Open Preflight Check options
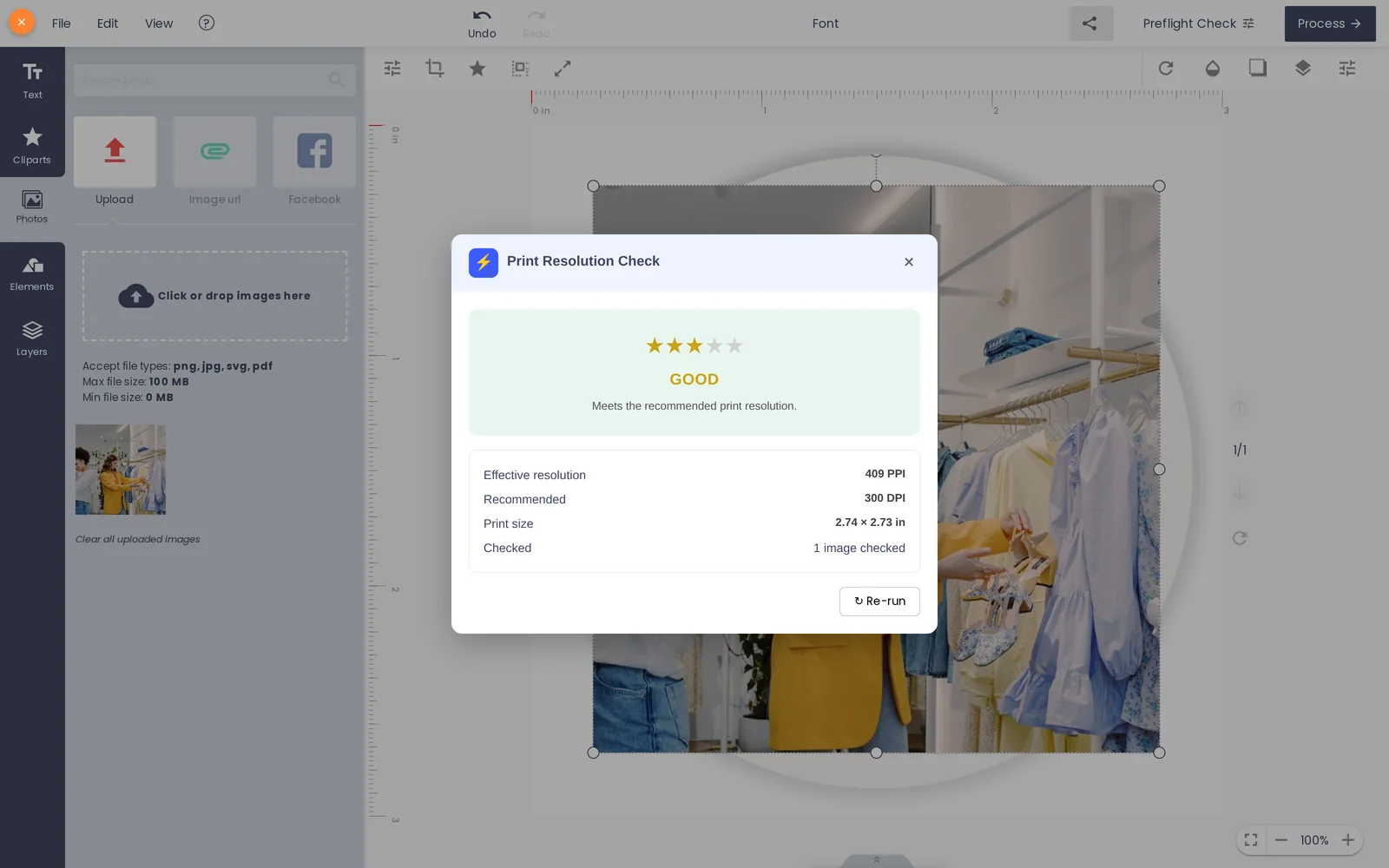1389x868 pixels. pos(1198,23)
